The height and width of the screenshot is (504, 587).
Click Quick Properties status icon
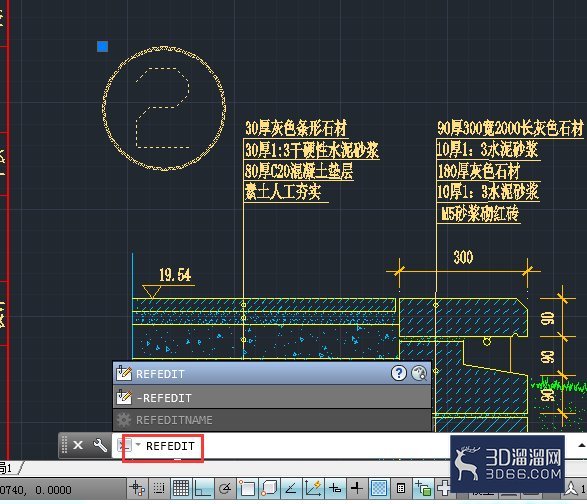click(401, 488)
